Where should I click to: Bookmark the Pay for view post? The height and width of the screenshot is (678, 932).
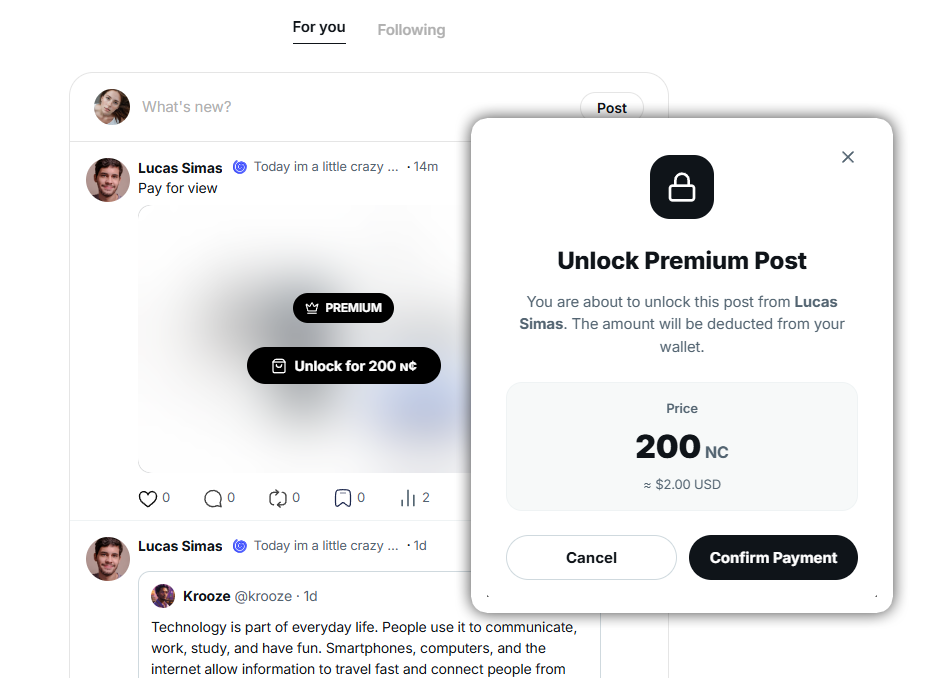(343, 498)
